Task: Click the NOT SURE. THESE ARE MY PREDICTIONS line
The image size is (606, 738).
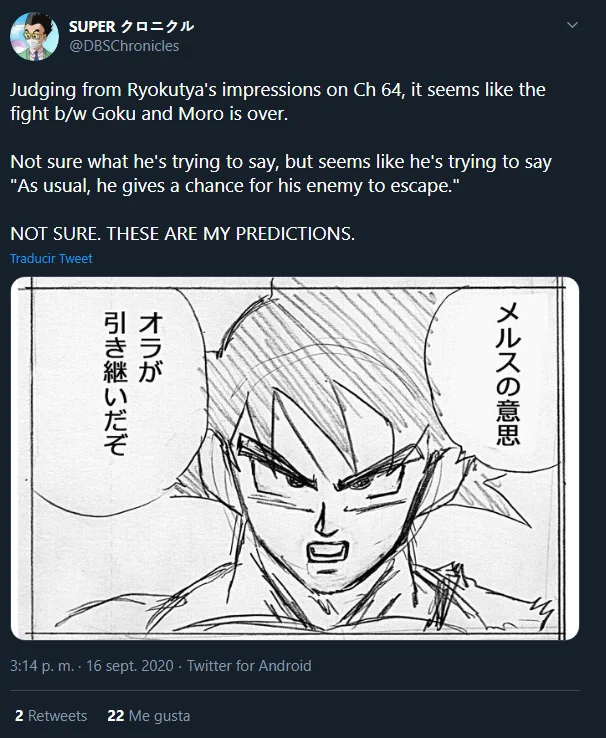Action: 183,234
